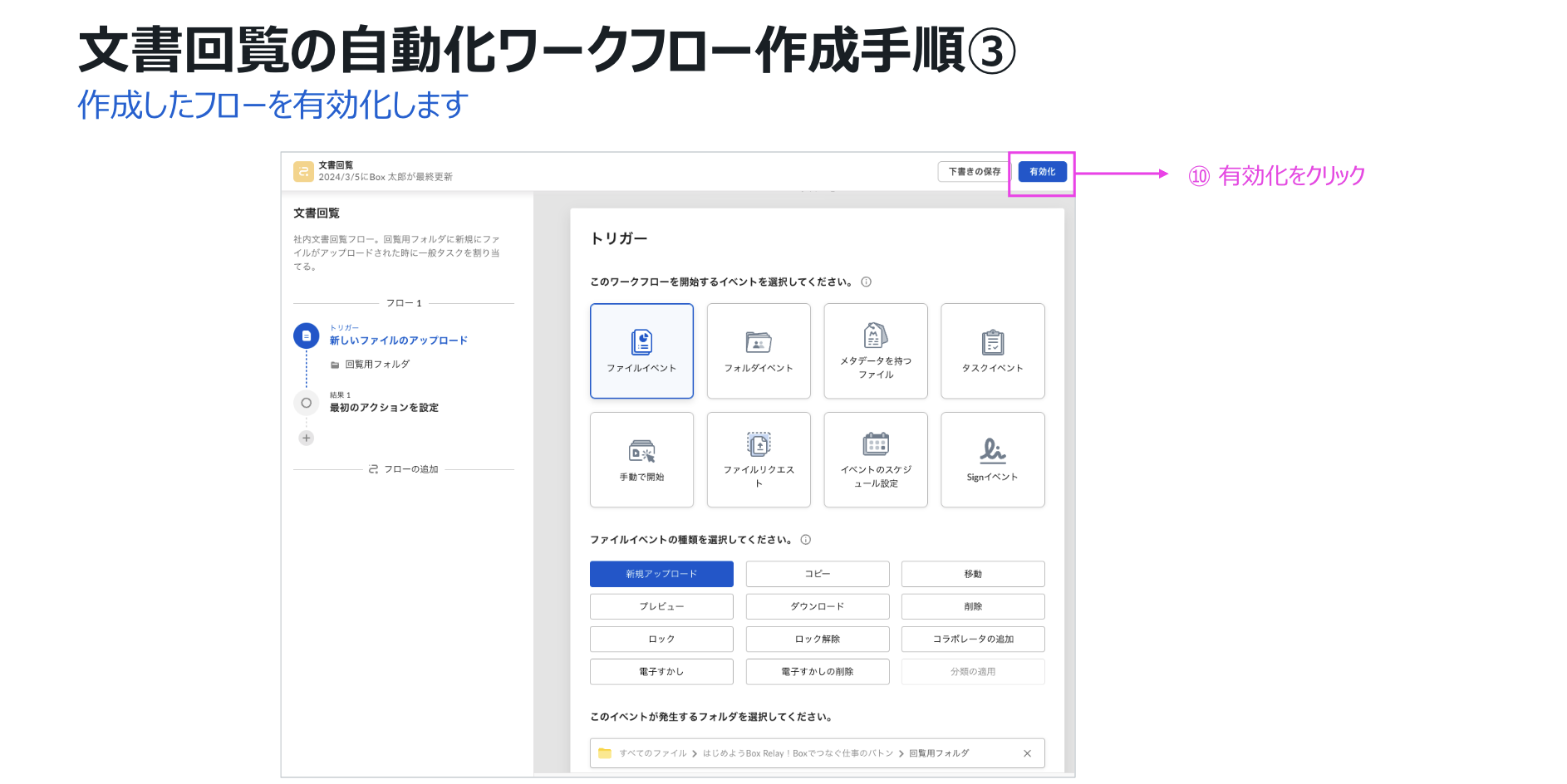Image resolution: width=1567 pixels, height=784 pixels.
Task: Select the ファイルリクエスト trigger icon
Action: [x=758, y=444]
